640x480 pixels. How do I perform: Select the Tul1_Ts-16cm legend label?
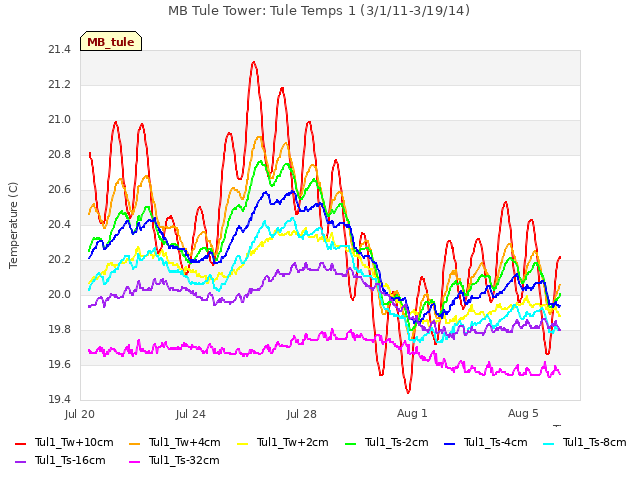pyautogui.click(x=70, y=460)
